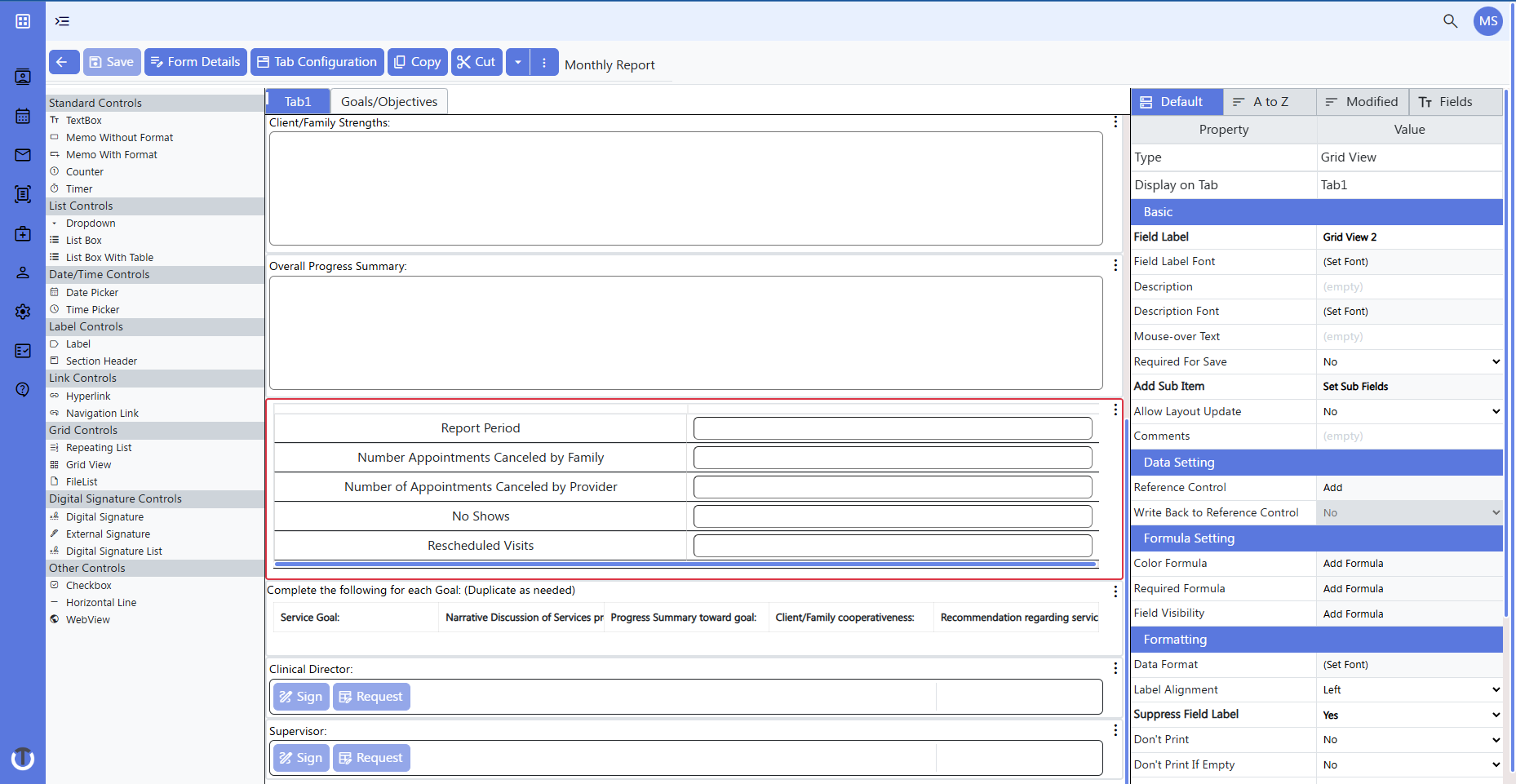Open the sidebar collapse icon near top left
This screenshot has height=784, width=1516.
pos(61,21)
